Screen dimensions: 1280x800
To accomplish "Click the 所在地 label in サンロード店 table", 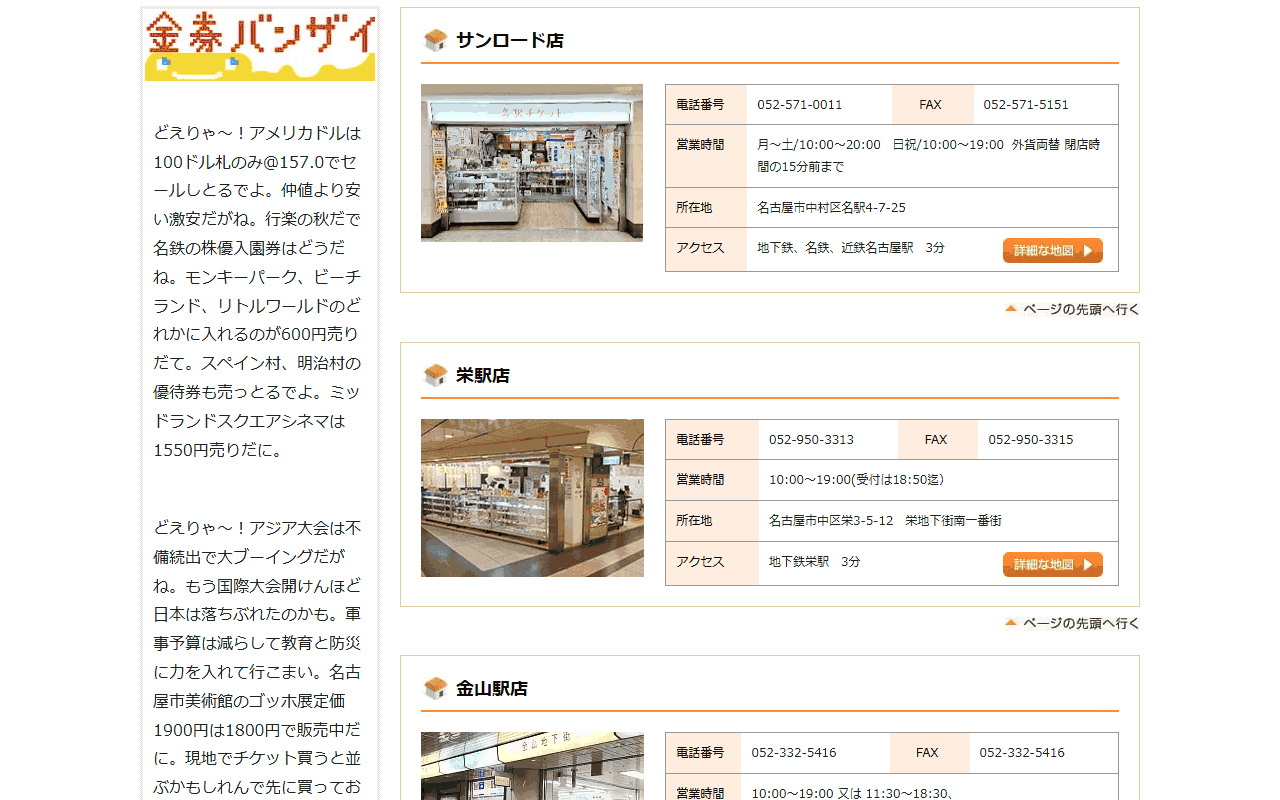I will [x=694, y=208].
